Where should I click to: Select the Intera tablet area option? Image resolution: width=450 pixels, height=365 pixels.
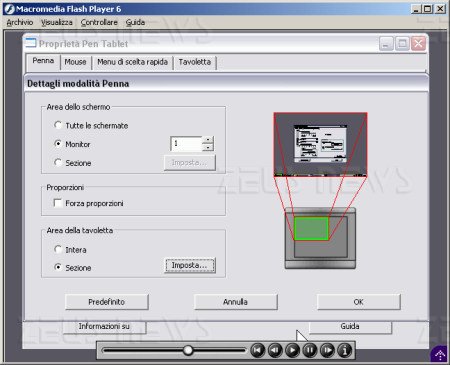[x=58, y=249]
